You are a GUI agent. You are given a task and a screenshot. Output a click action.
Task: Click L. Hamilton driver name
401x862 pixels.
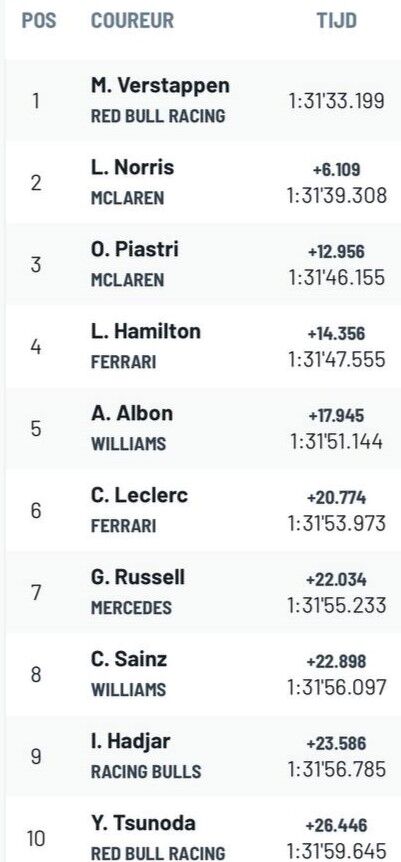(145, 331)
